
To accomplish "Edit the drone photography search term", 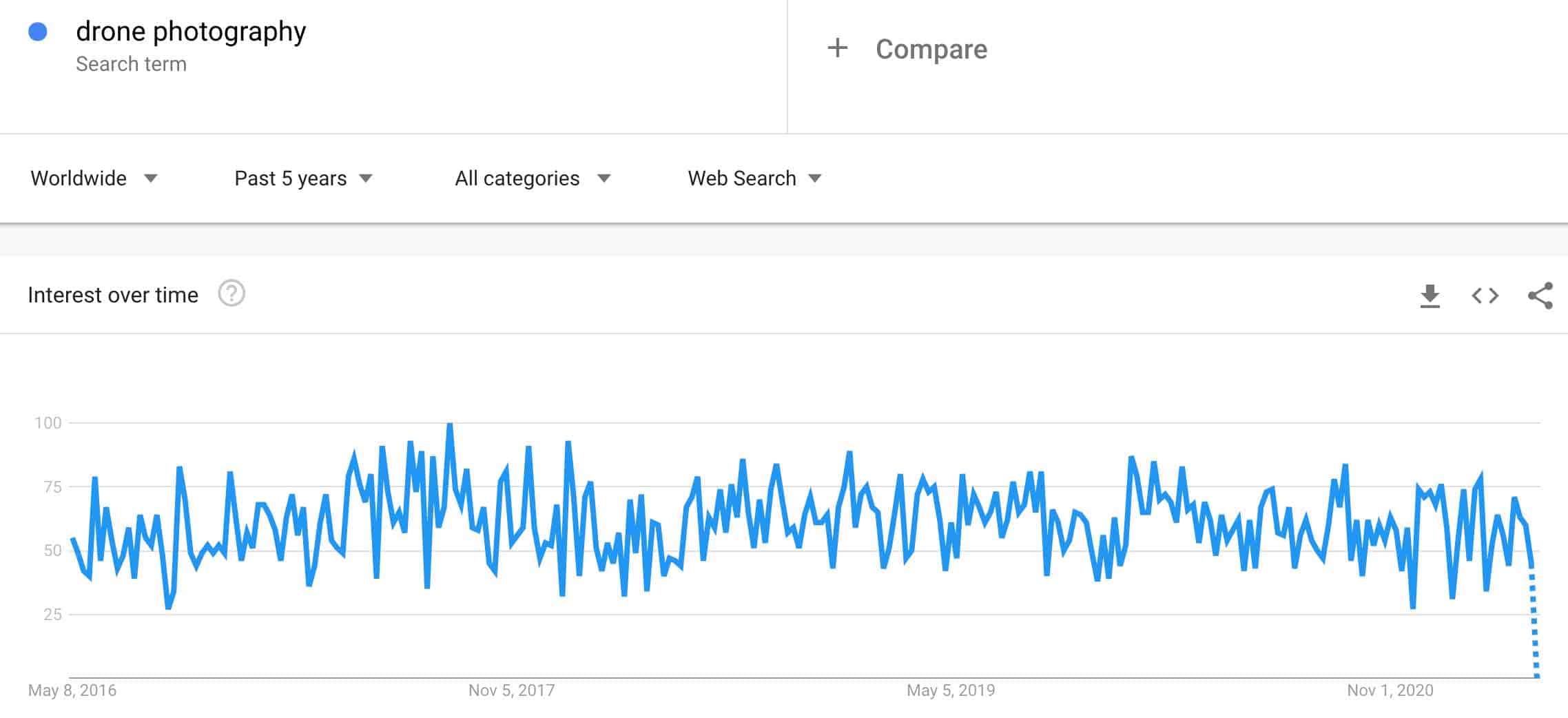I will 191,32.
